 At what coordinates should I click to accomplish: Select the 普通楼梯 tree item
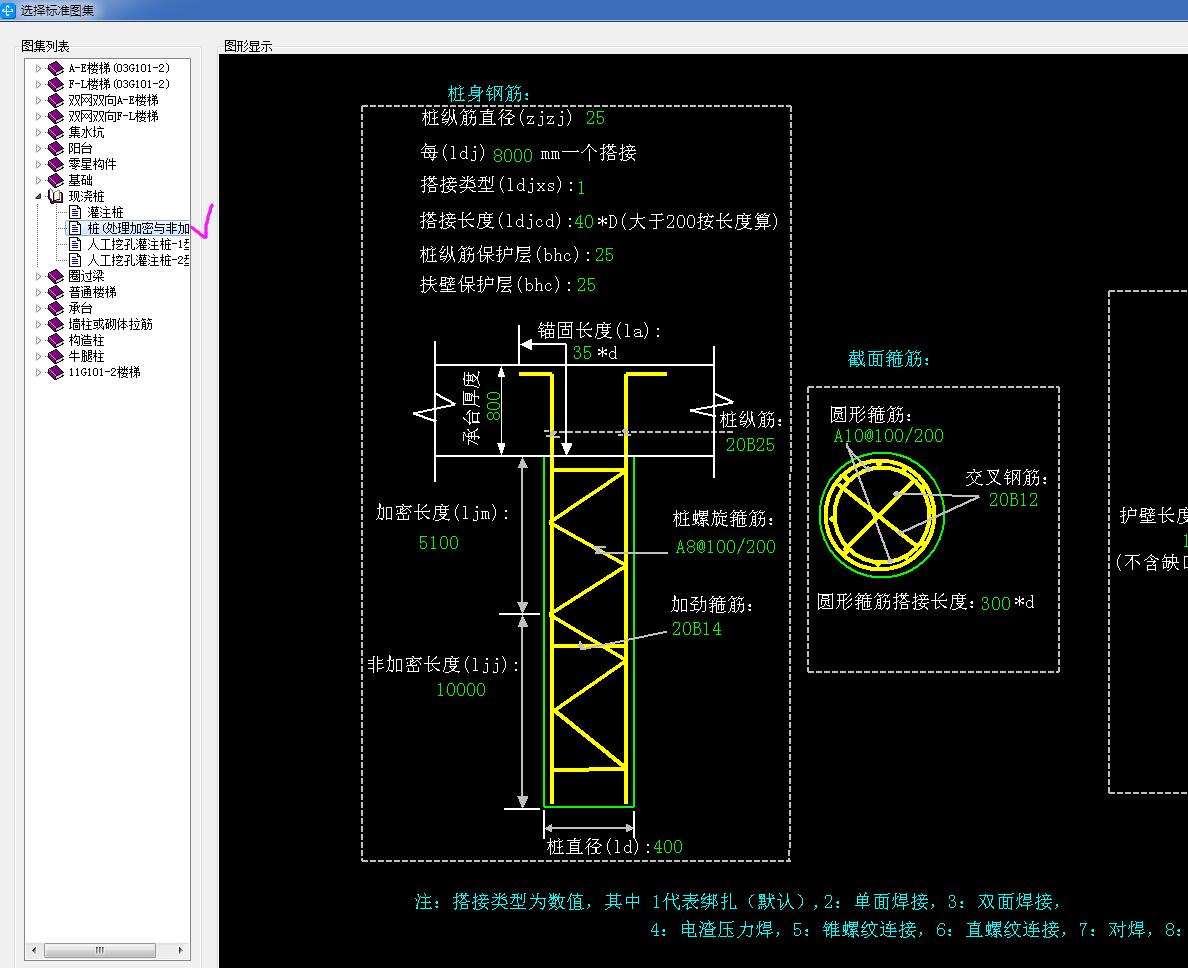(92, 292)
